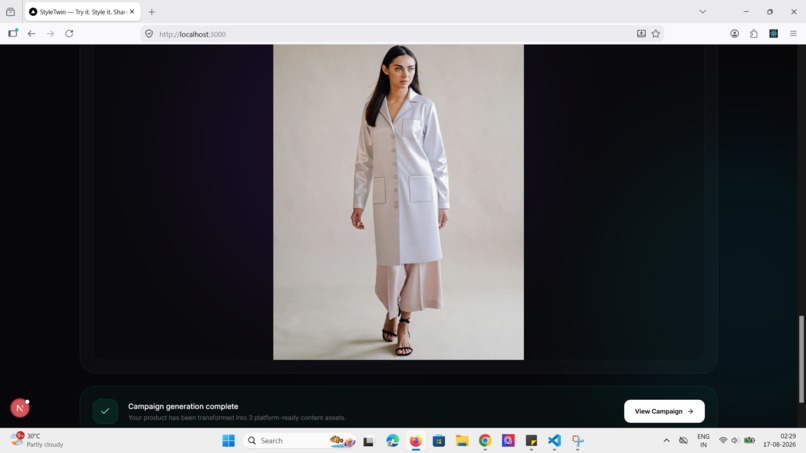Viewport: 806px width, 453px height.
Task: Expand the list all tabs chevron
Action: tap(703, 12)
